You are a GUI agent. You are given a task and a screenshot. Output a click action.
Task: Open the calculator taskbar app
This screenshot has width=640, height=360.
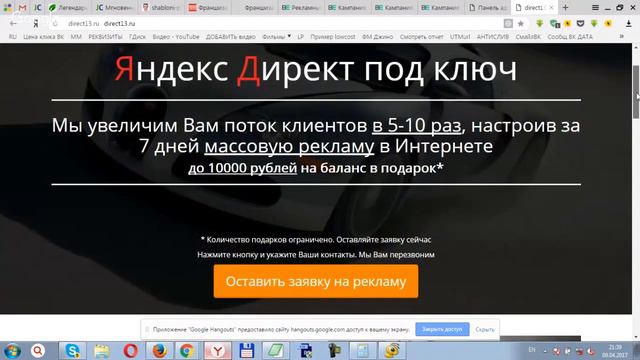(363, 351)
